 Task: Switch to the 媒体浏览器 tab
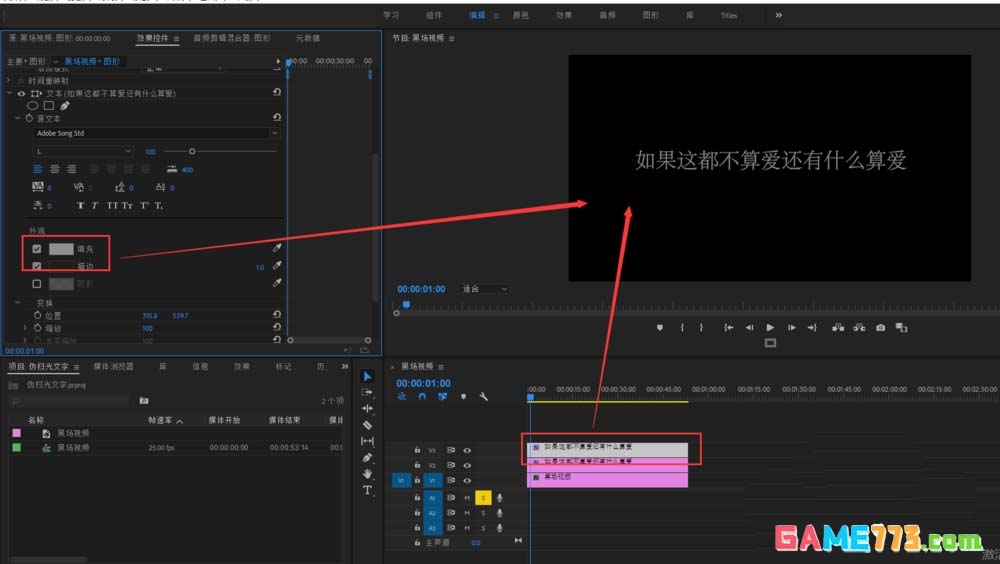113,366
